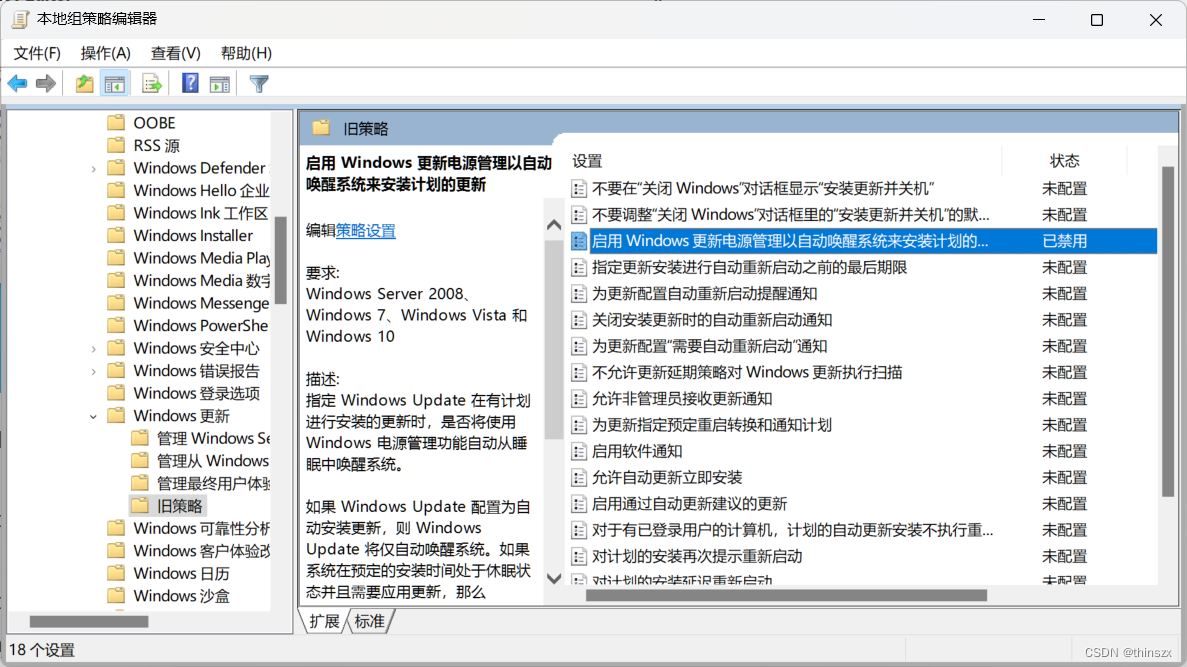
Task: Click the Back arrow toolbar icon
Action: pyautogui.click(x=17, y=83)
